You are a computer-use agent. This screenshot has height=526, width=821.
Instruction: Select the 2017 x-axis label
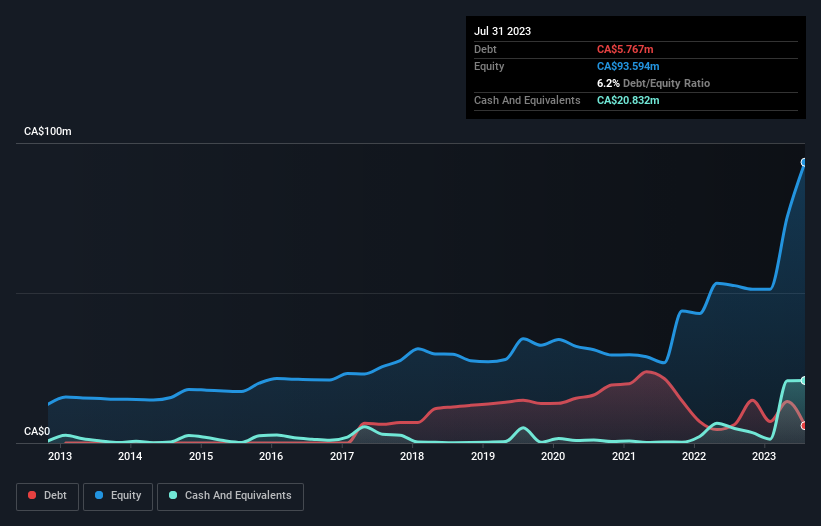point(342,456)
